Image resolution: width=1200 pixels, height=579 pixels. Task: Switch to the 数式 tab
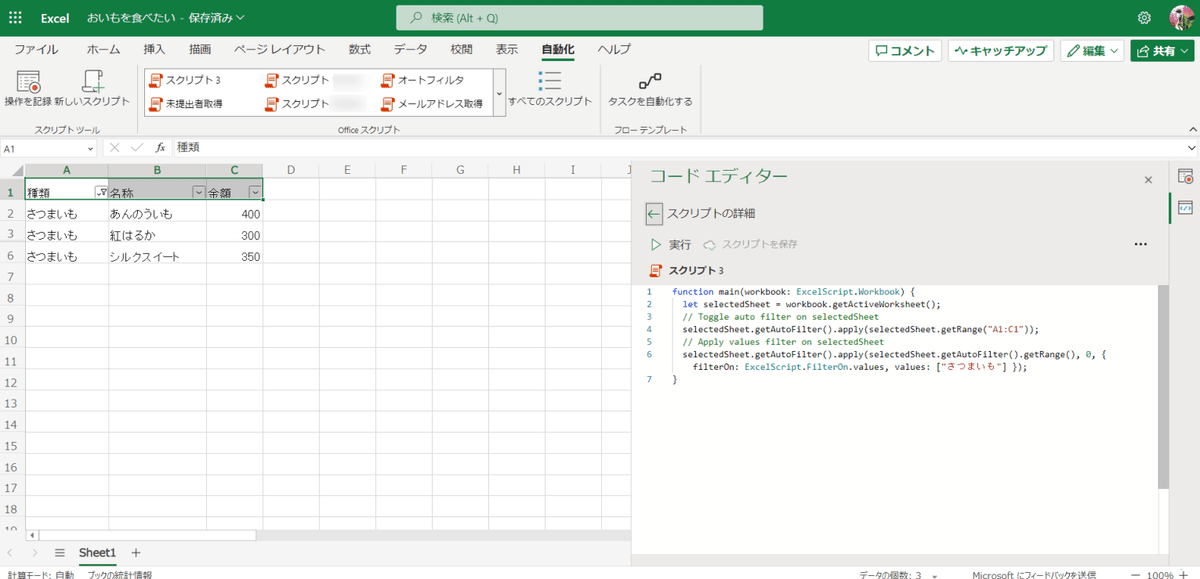tap(360, 49)
